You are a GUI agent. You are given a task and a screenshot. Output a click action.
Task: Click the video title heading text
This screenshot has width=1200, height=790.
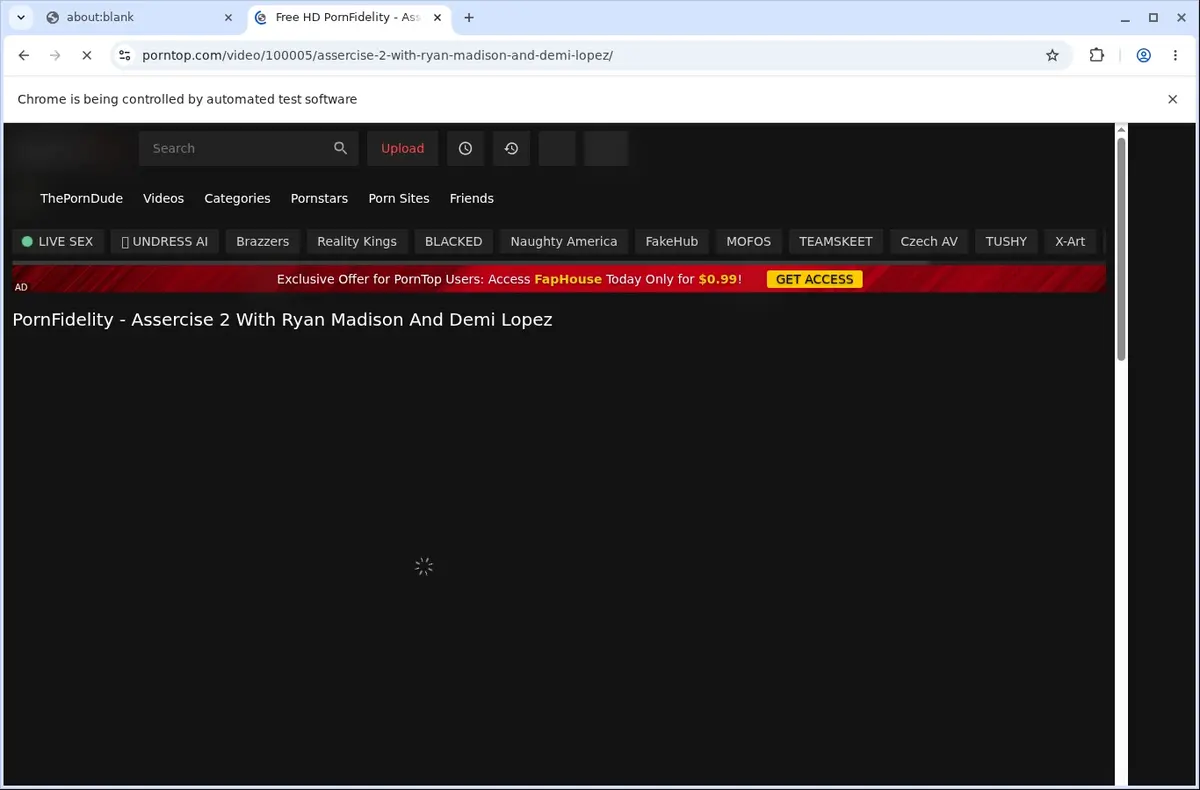[282, 320]
